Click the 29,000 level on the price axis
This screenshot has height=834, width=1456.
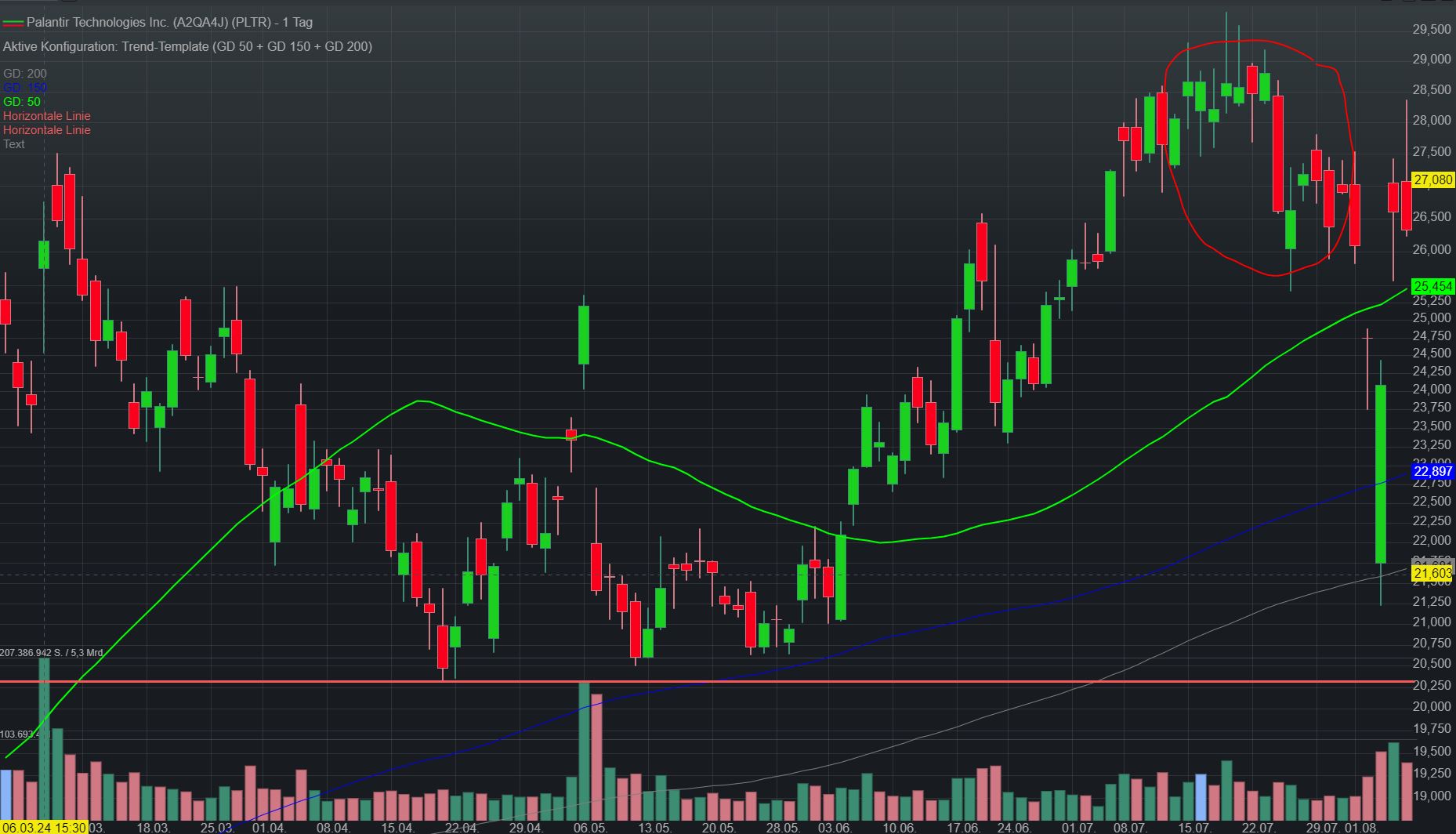click(1432, 59)
